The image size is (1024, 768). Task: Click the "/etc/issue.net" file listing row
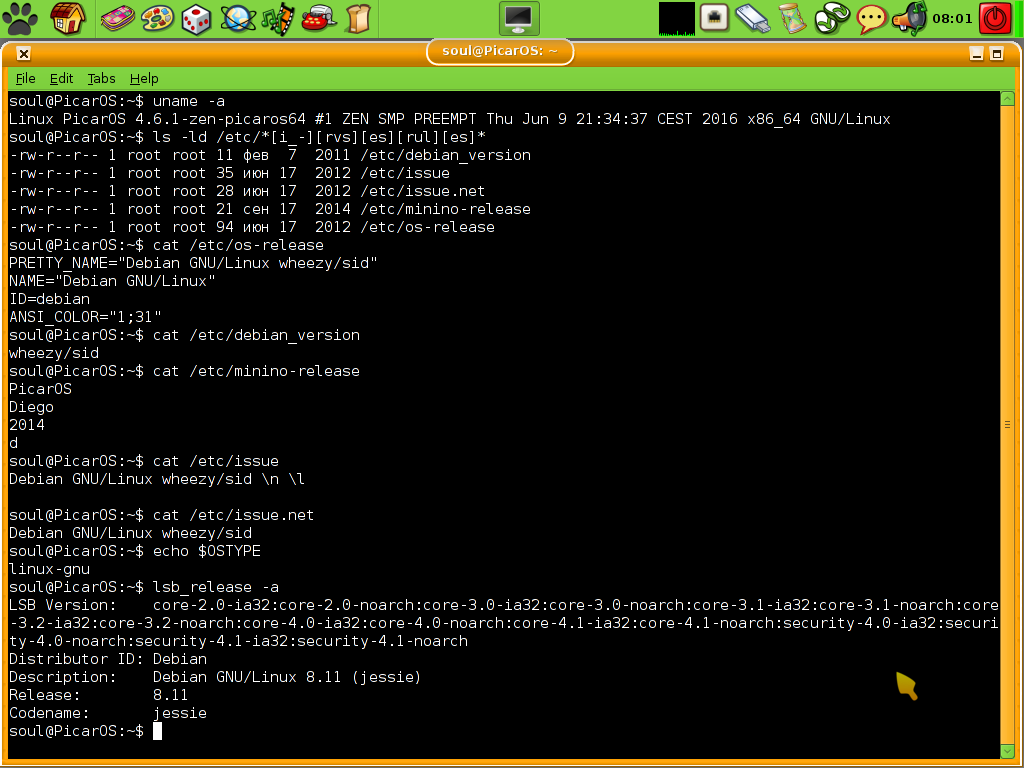click(247, 191)
